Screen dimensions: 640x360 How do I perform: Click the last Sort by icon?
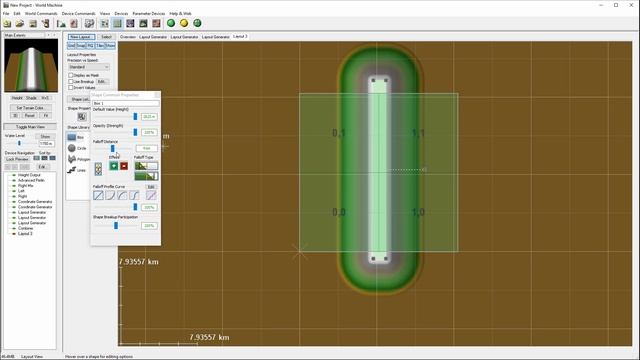52,158
